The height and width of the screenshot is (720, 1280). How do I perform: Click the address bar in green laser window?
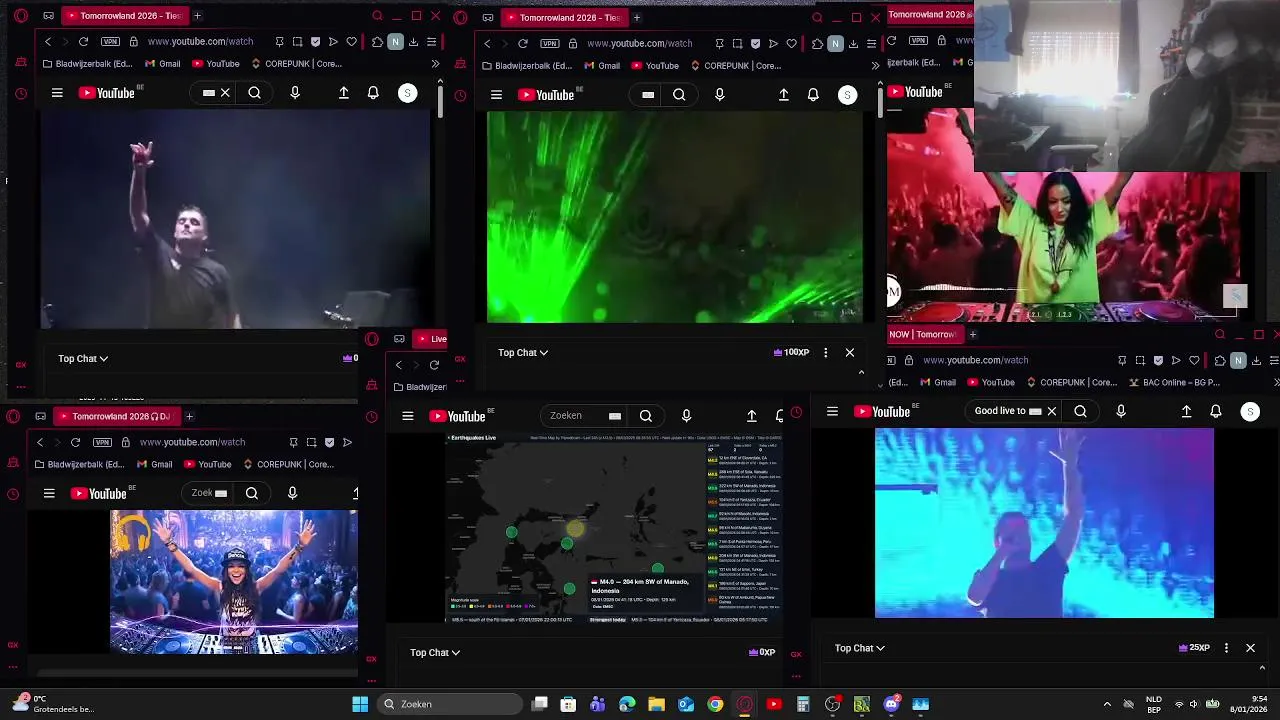click(x=639, y=43)
